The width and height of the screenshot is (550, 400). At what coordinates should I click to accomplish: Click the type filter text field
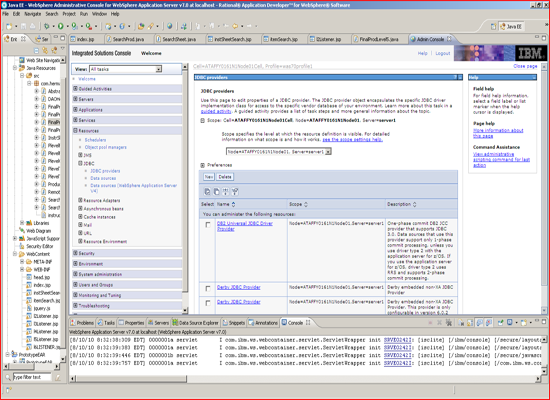click(x=32, y=377)
